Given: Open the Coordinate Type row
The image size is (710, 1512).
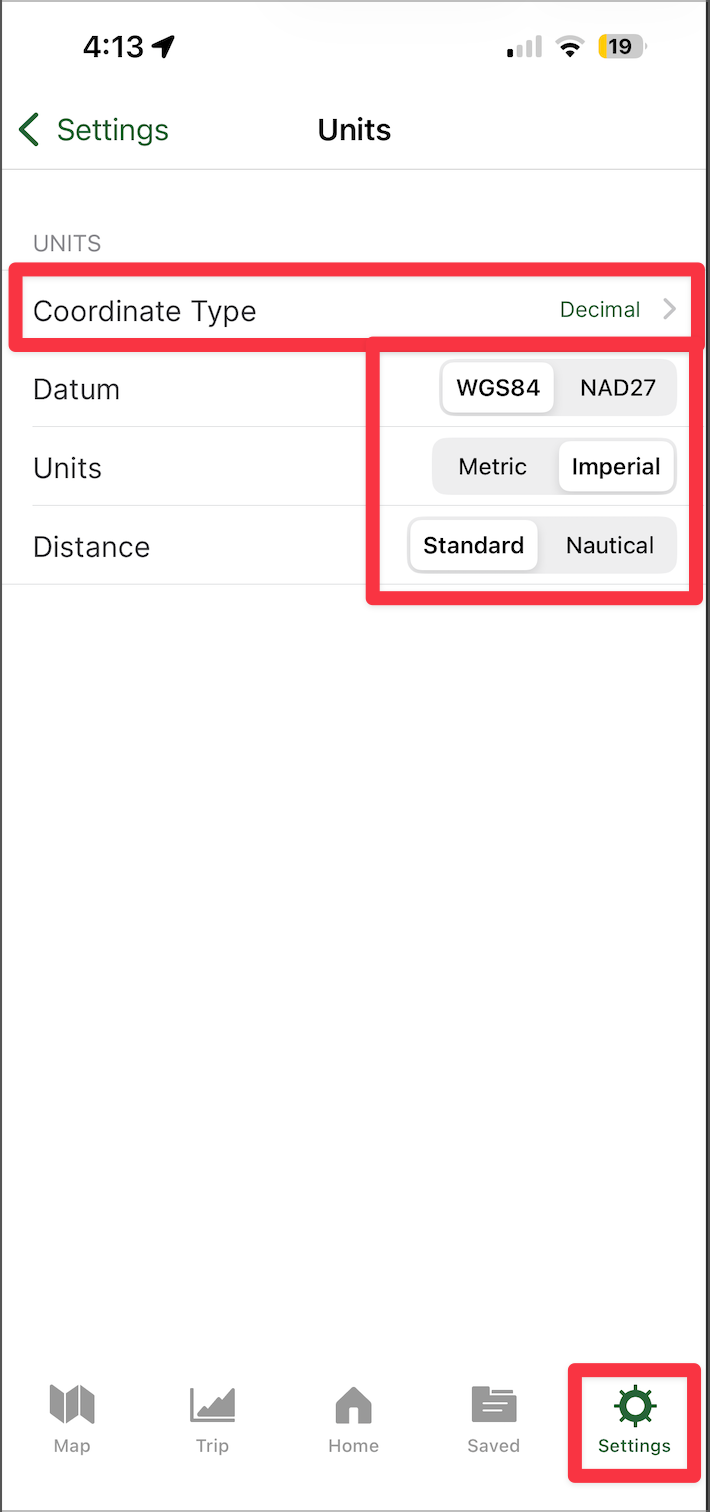Looking at the screenshot, I should tap(355, 311).
